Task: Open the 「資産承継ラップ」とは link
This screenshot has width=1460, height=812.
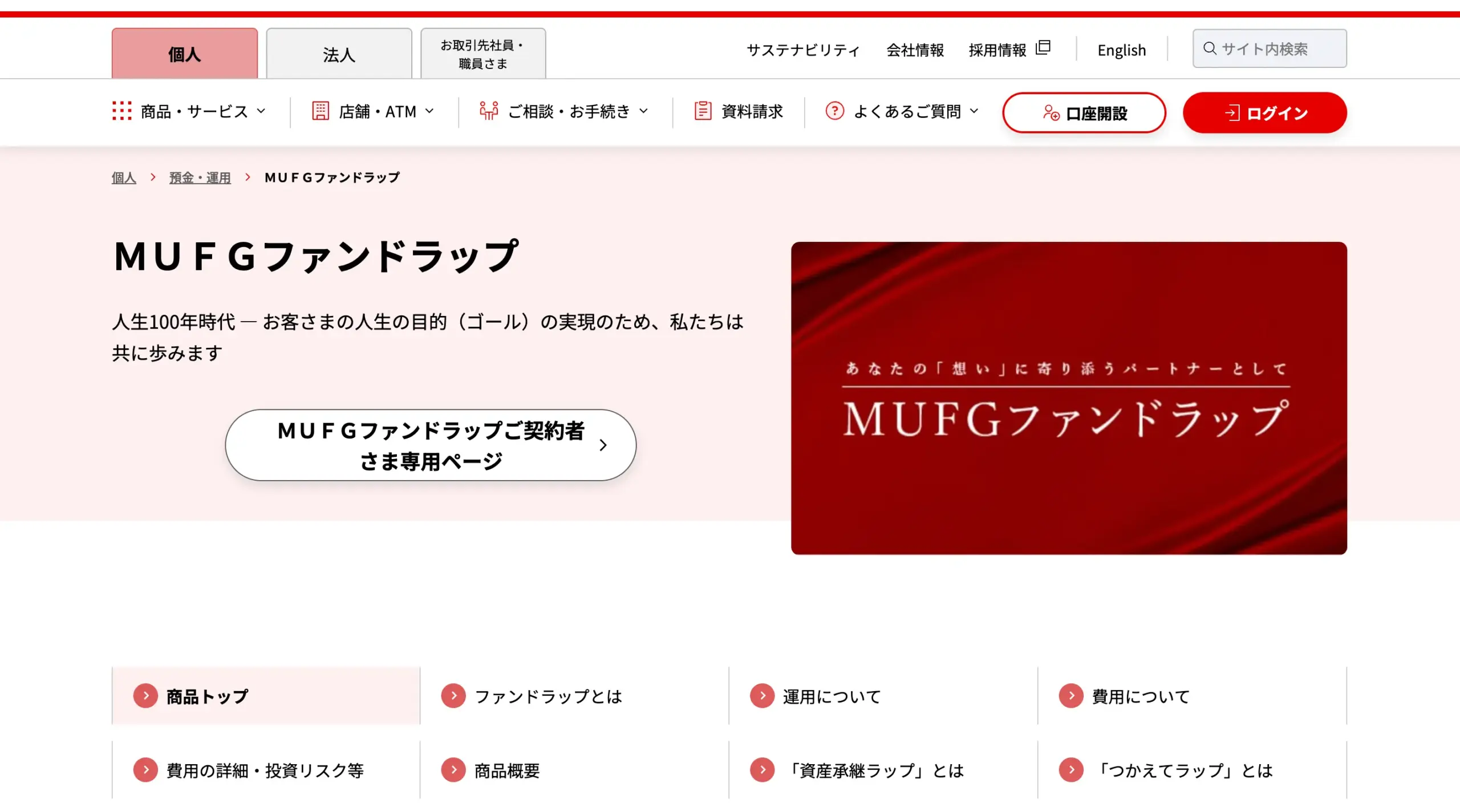Action: click(x=883, y=770)
